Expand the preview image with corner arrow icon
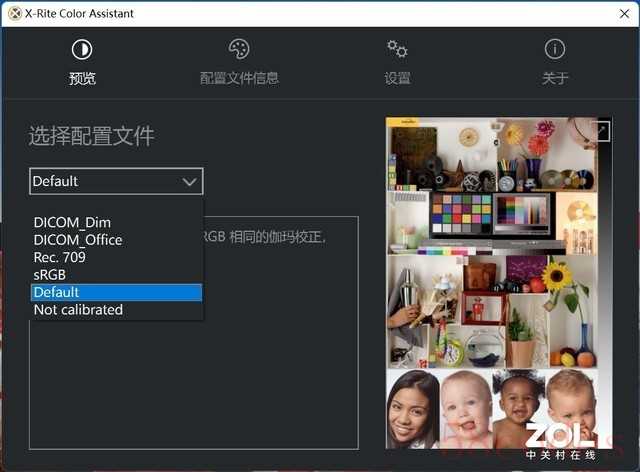 [x=603, y=131]
